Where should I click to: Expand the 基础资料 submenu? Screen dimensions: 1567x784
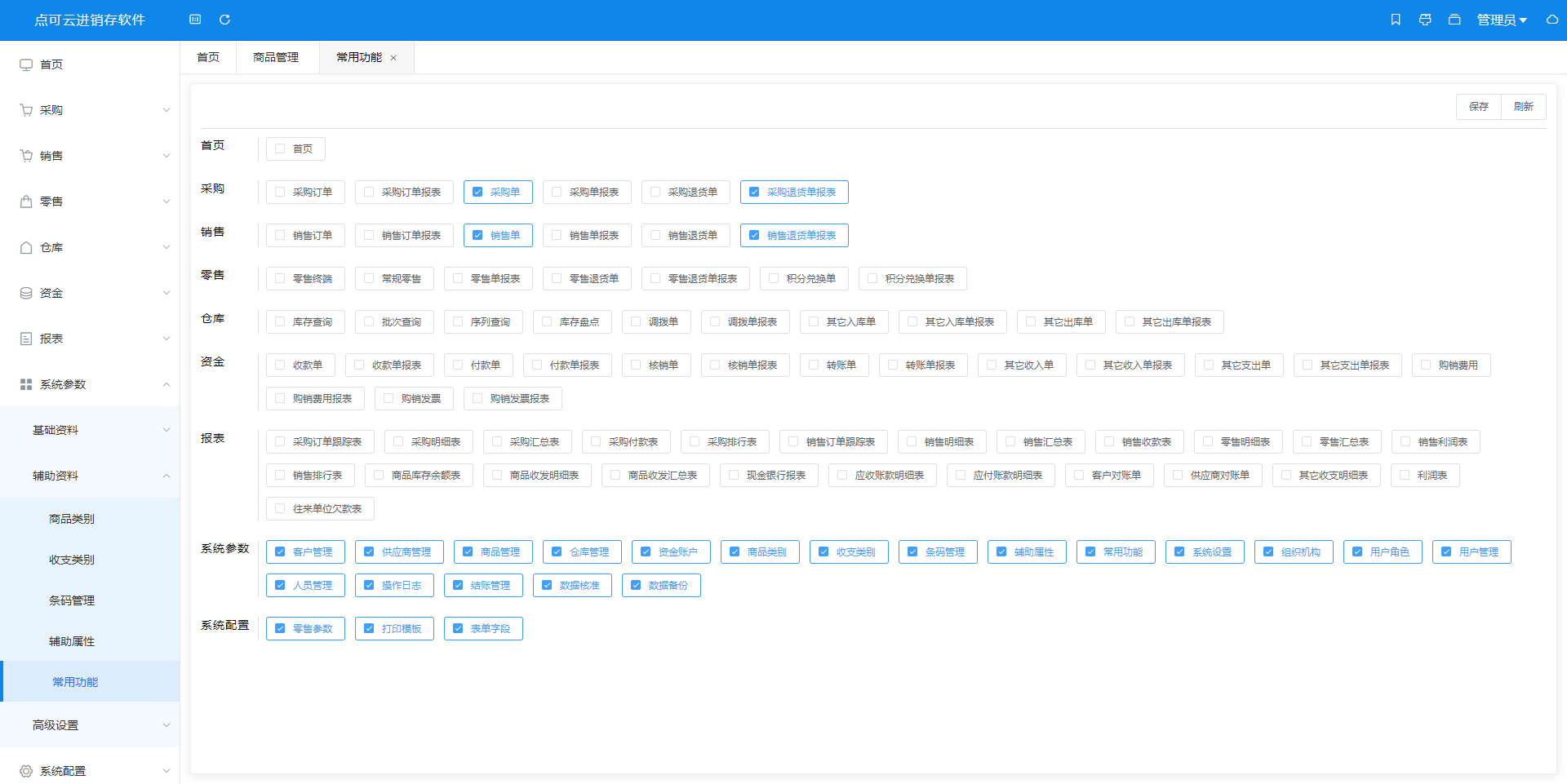tap(90, 430)
